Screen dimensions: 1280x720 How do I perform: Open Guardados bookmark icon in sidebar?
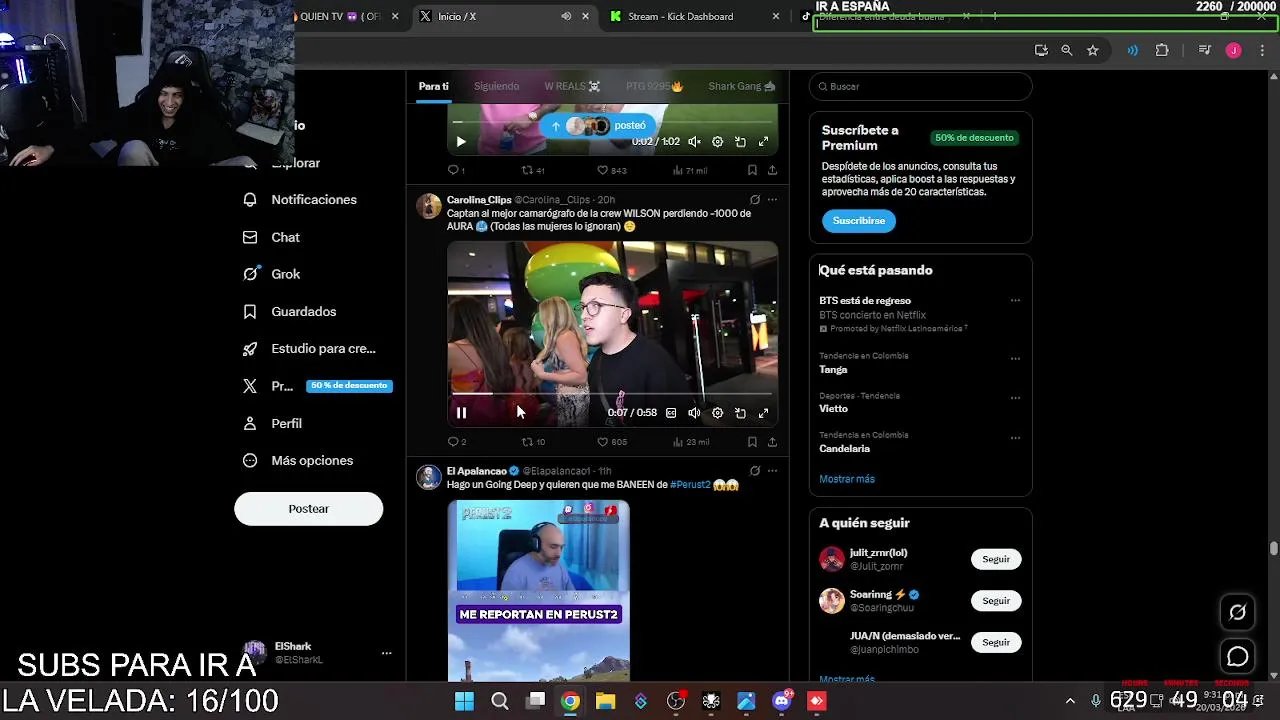click(250, 311)
